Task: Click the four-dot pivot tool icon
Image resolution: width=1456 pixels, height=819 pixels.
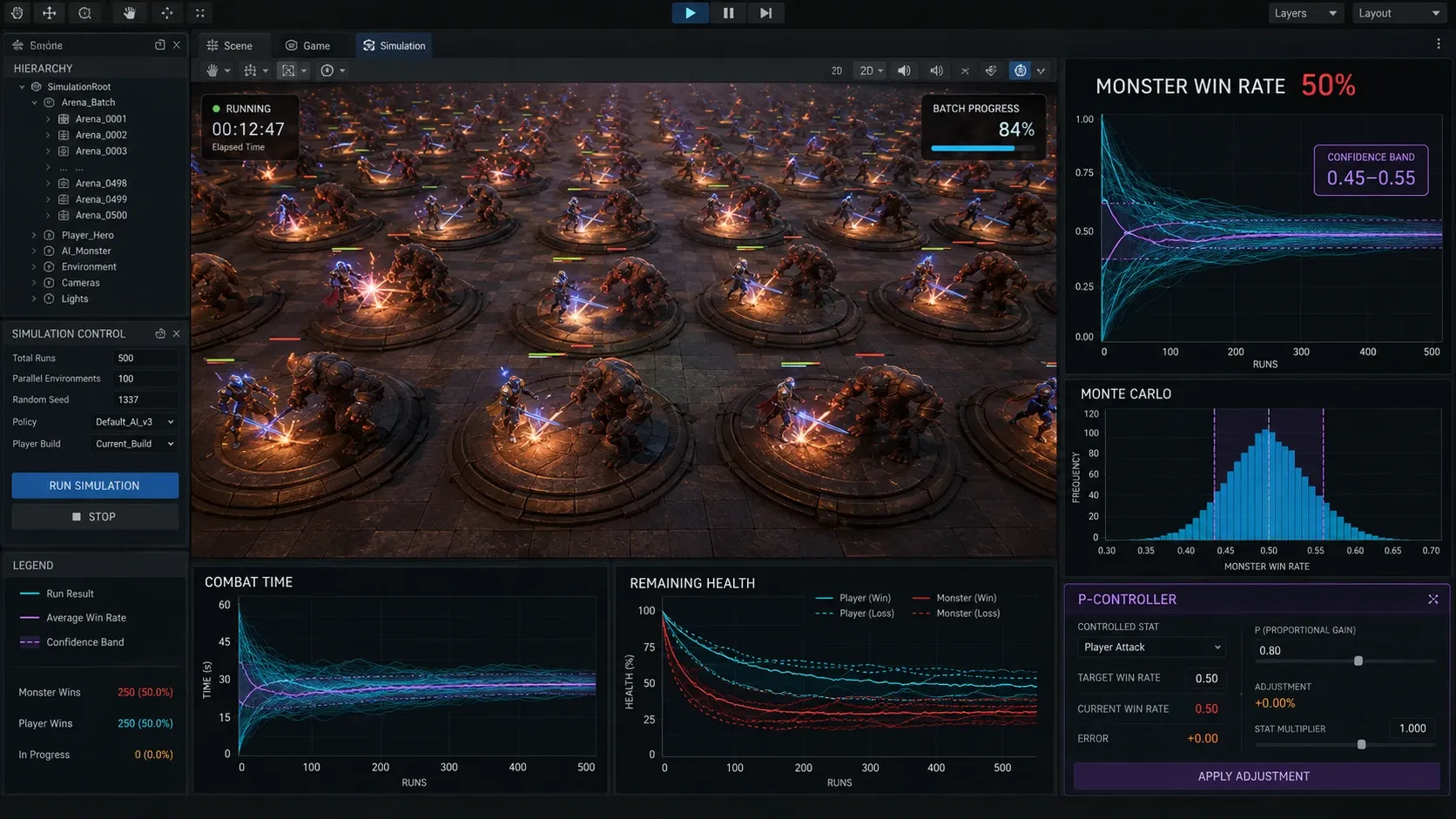Action: point(167,13)
